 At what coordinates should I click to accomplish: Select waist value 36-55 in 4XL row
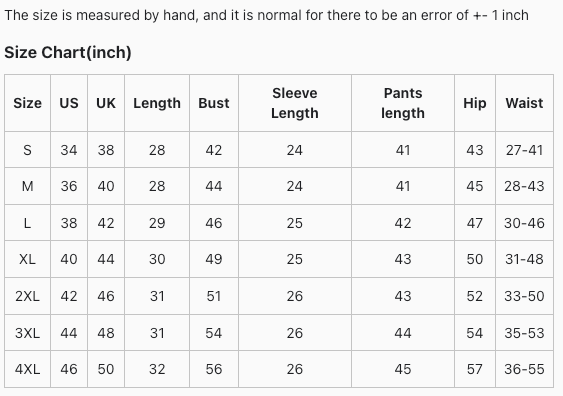tap(524, 369)
